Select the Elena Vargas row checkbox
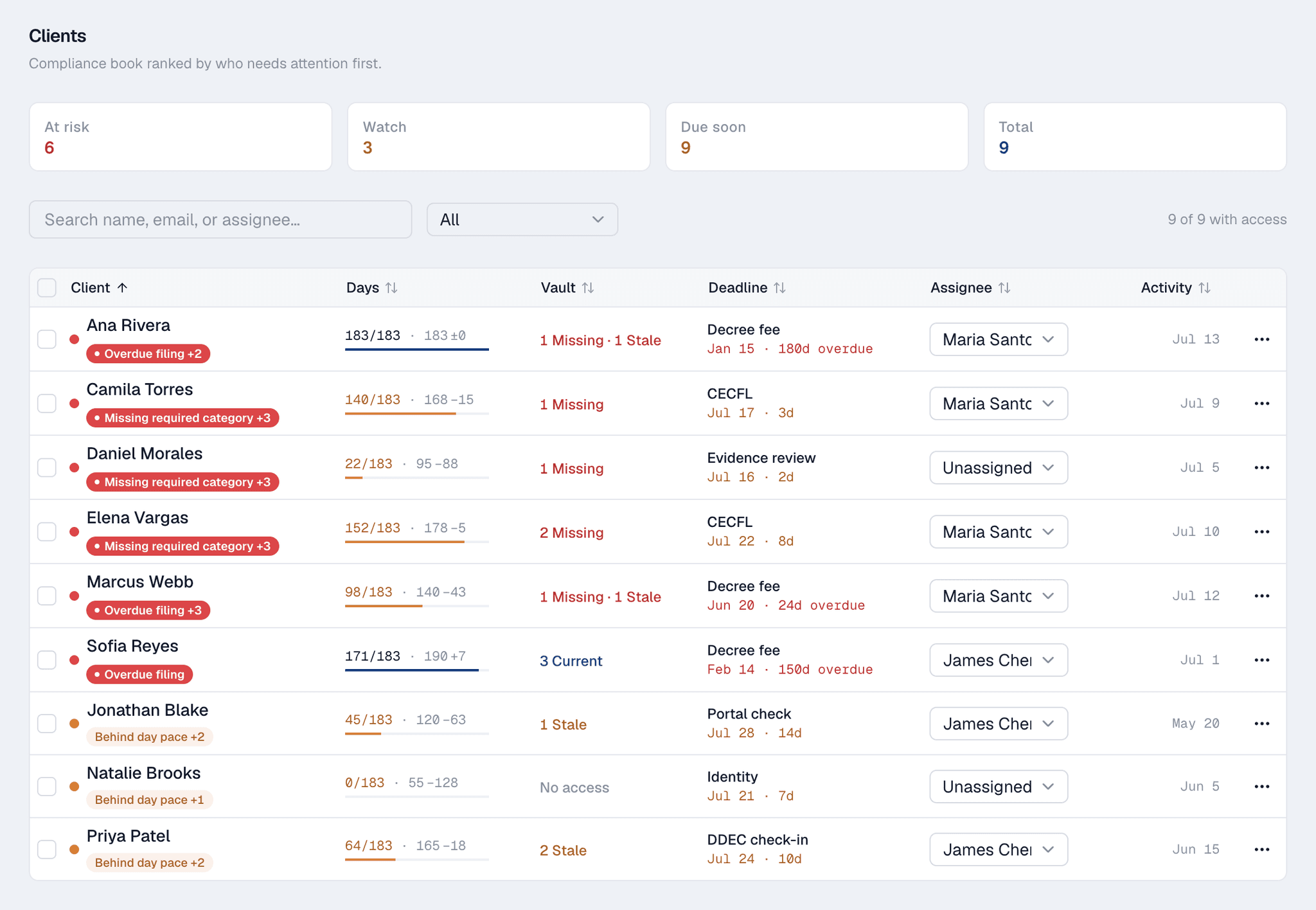This screenshot has width=1316, height=910. (x=47, y=532)
